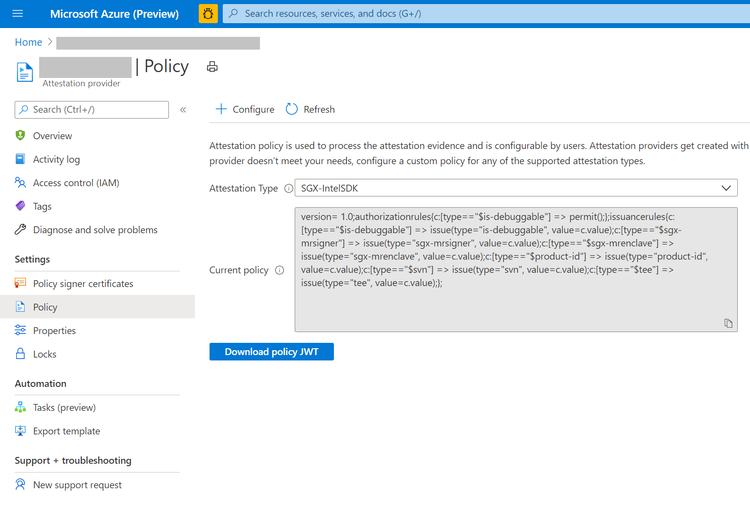750x506 pixels.
Task: Open the Azure portal hamburger menu
Action: point(17,14)
